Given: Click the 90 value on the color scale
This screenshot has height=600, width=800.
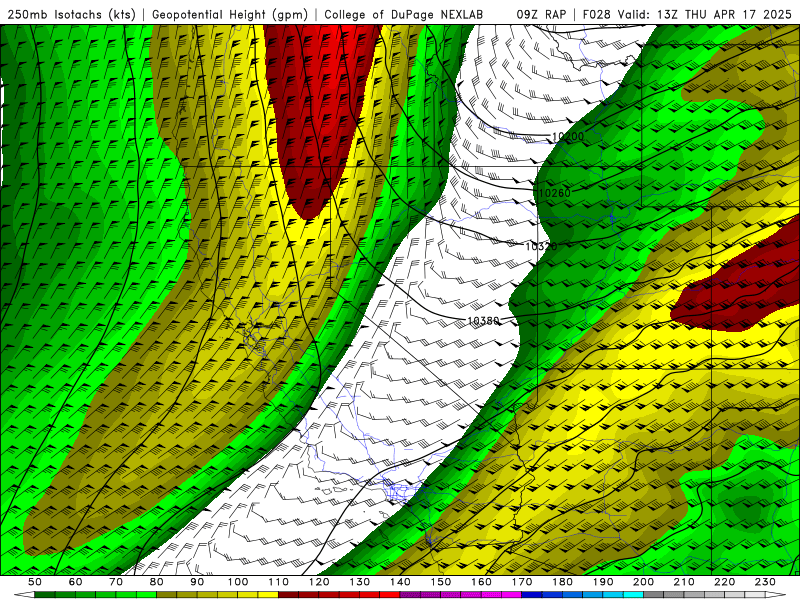Looking at the screenshot, I should coord(197,582).
